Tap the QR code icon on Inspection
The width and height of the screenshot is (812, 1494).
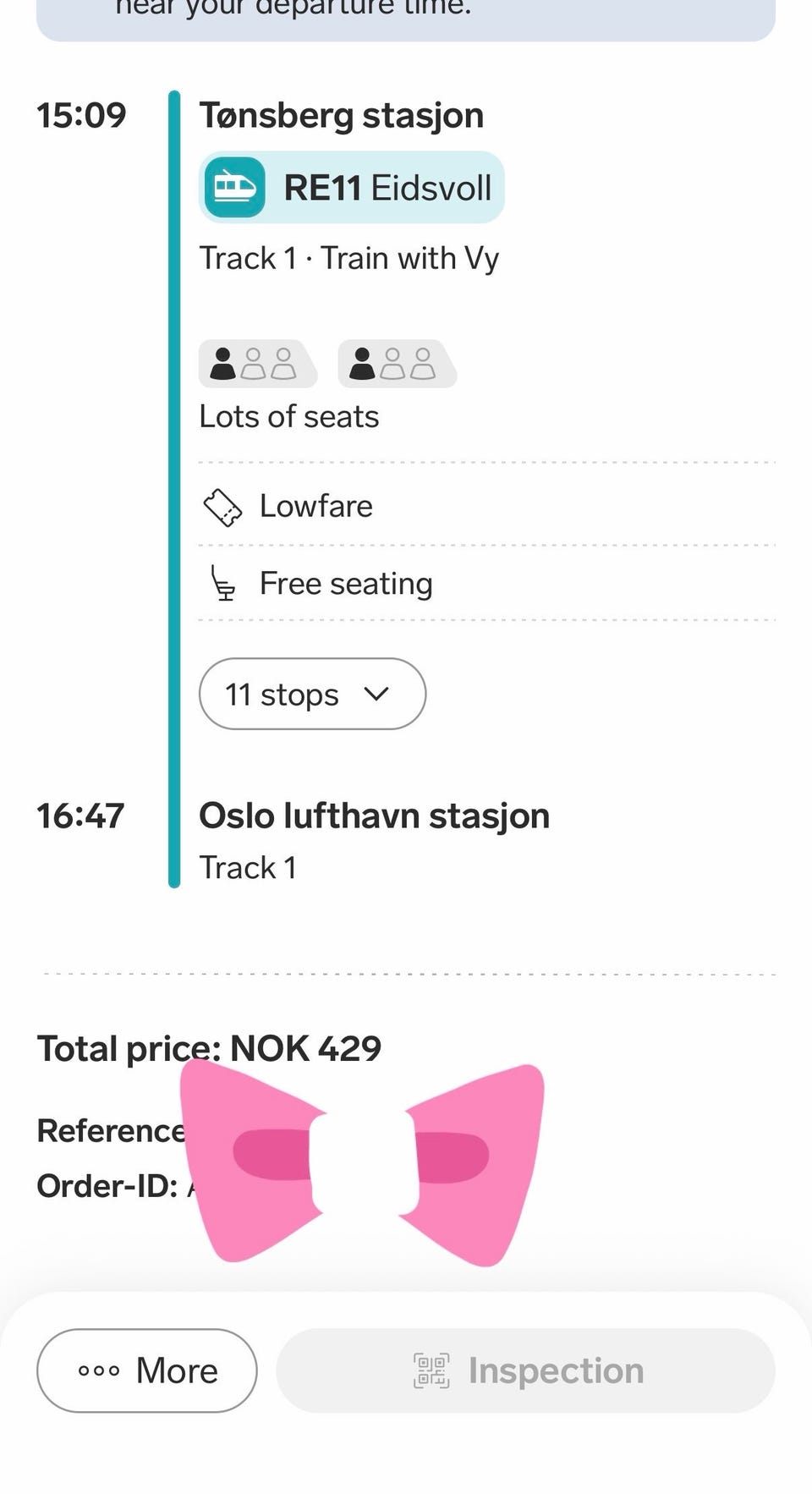431,1370
